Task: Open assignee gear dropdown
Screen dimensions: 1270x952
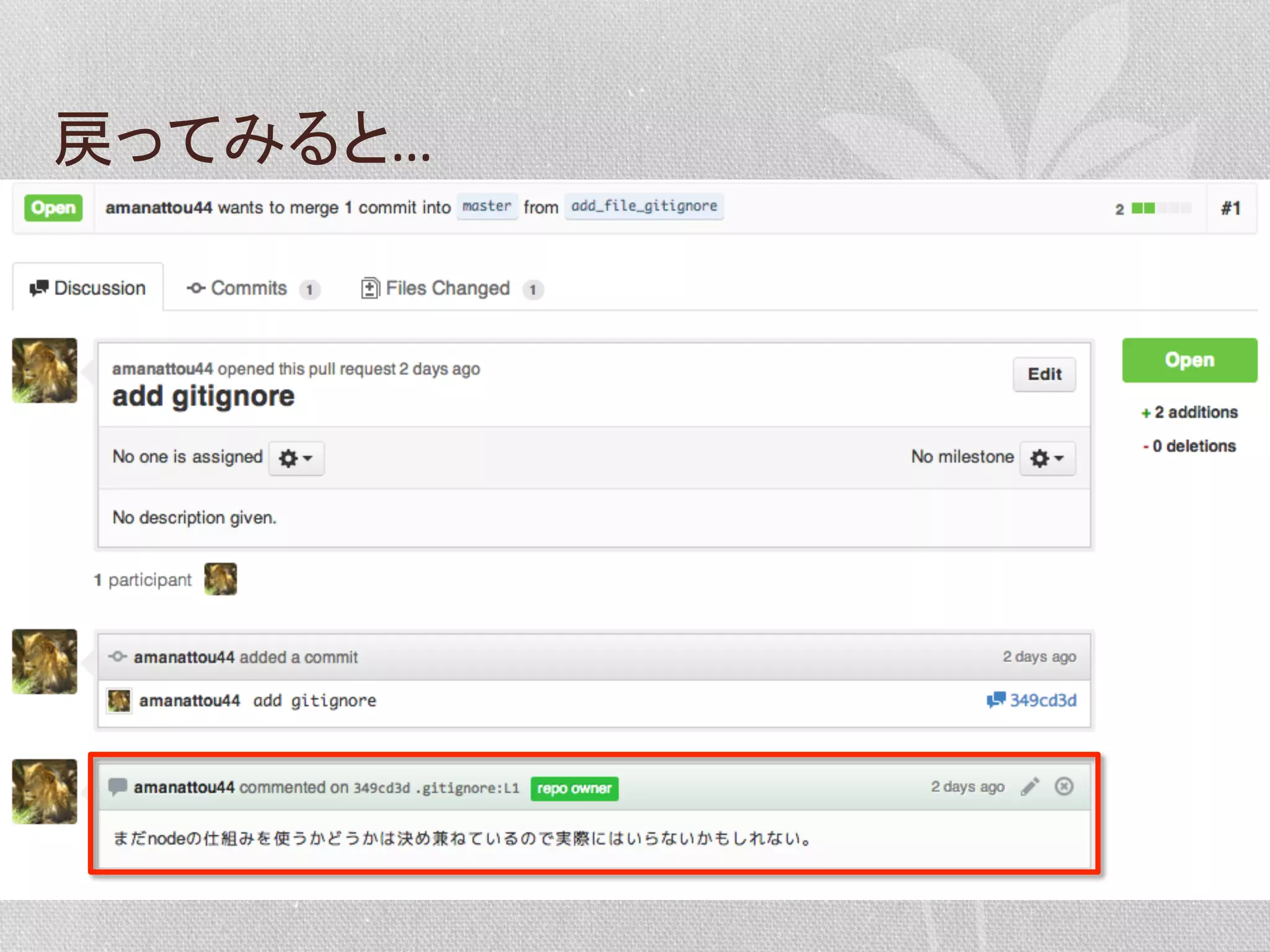Action: [x=296, y=458]
